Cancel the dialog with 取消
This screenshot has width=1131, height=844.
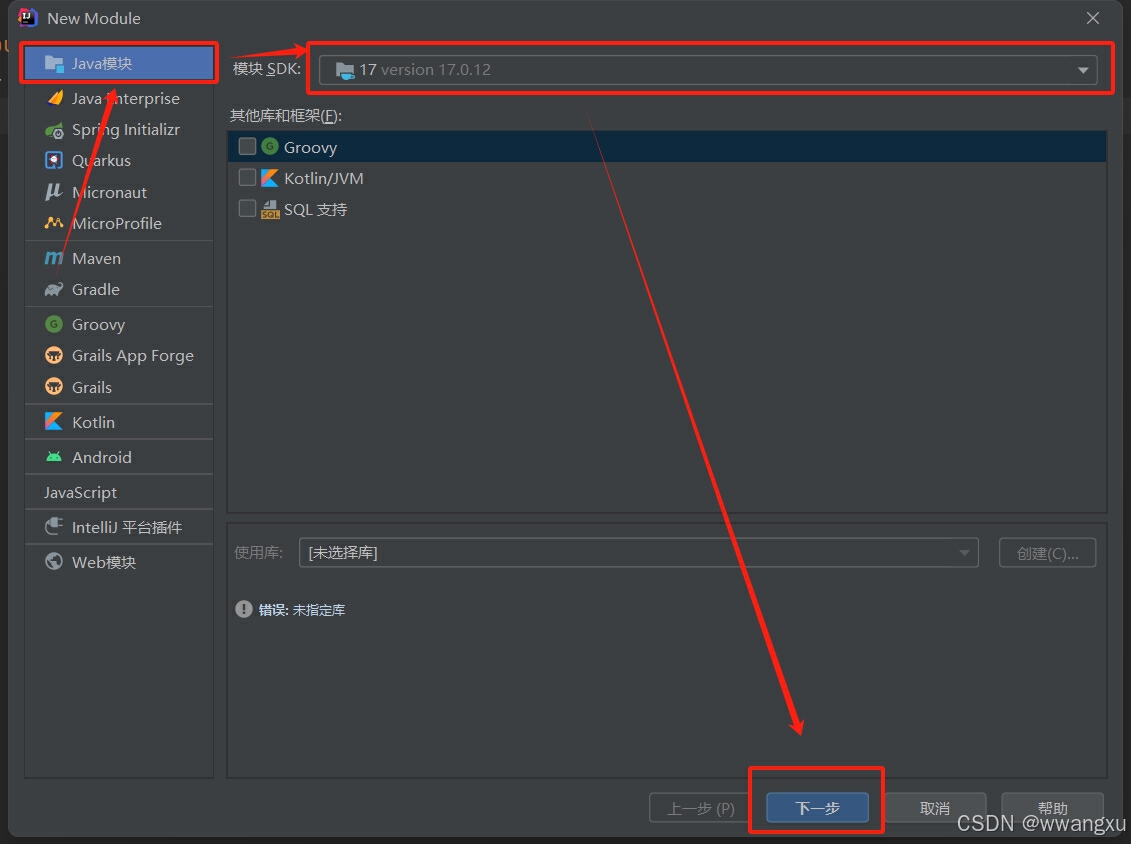pos(935,808)
